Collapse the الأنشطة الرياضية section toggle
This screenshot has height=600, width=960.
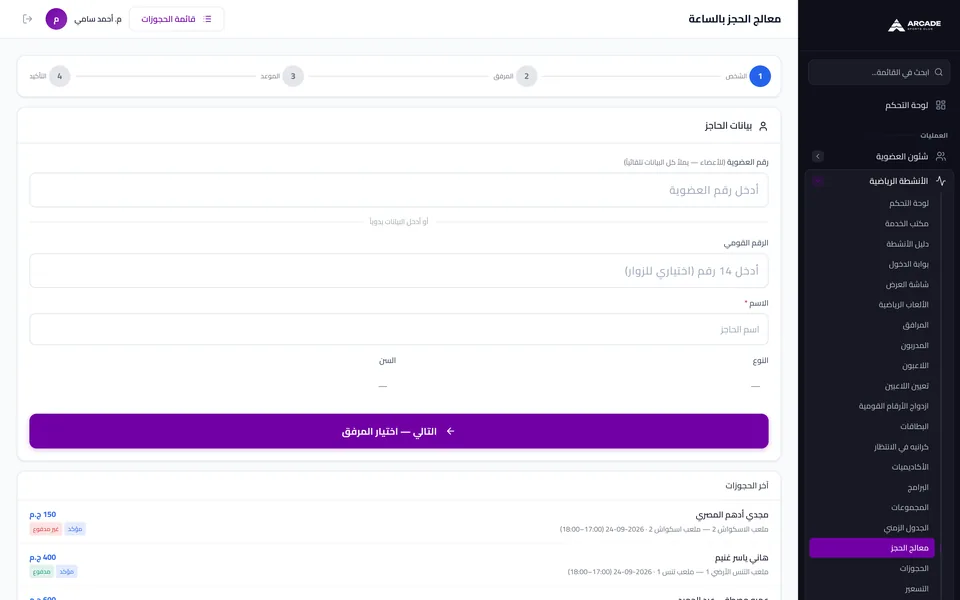[818, 181]
